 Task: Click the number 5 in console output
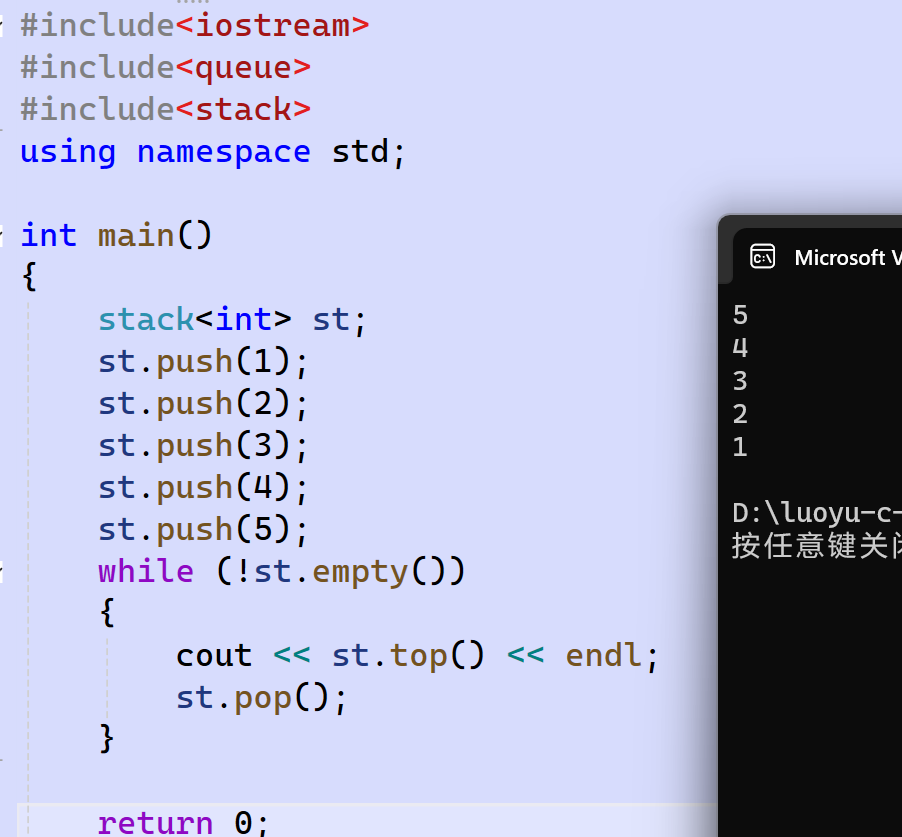[x=739, y=314]
